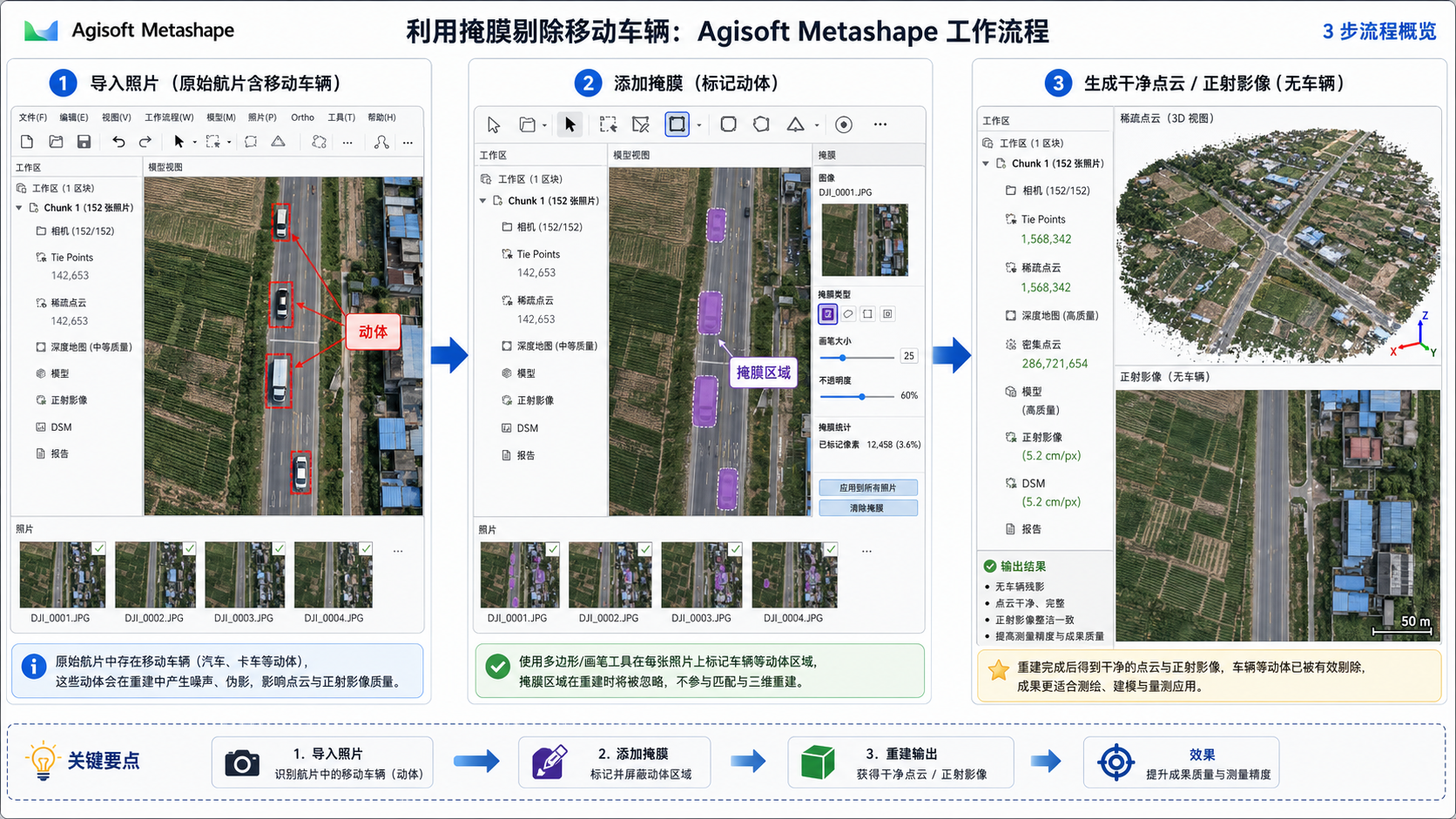Select the active rectangle mask tool in step 2
This screenshot has height=819, width=1456.
677,124
